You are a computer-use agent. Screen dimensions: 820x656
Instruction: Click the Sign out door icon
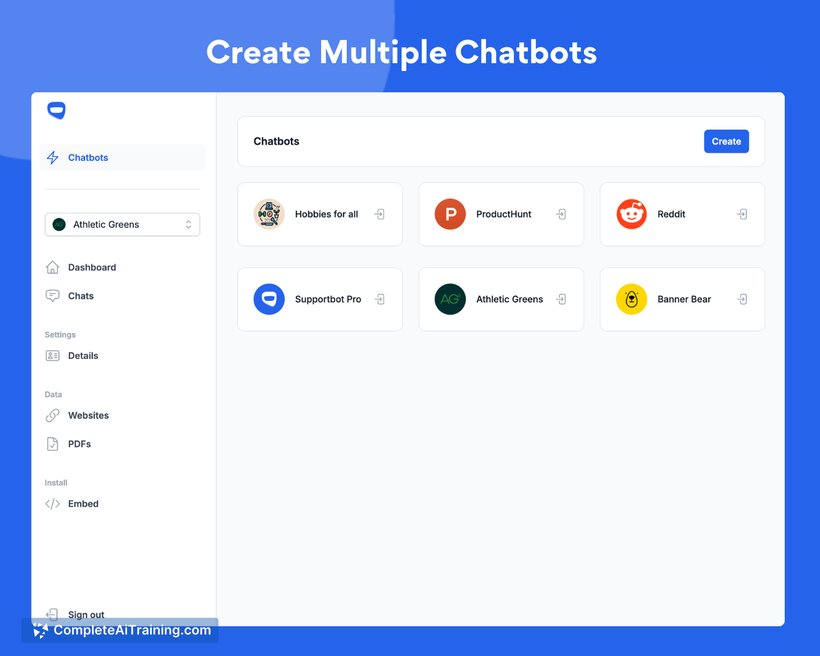pyautogui.click(x=52, y=614)
